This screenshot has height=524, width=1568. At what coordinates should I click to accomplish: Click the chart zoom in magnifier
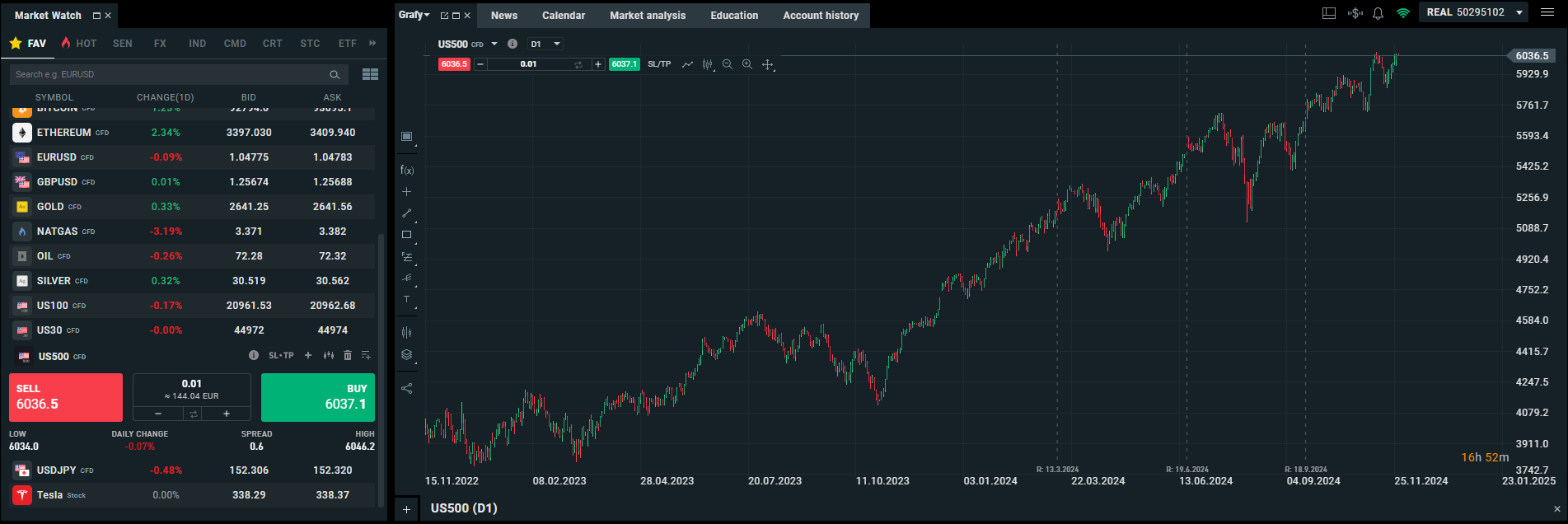pos(747,64)
